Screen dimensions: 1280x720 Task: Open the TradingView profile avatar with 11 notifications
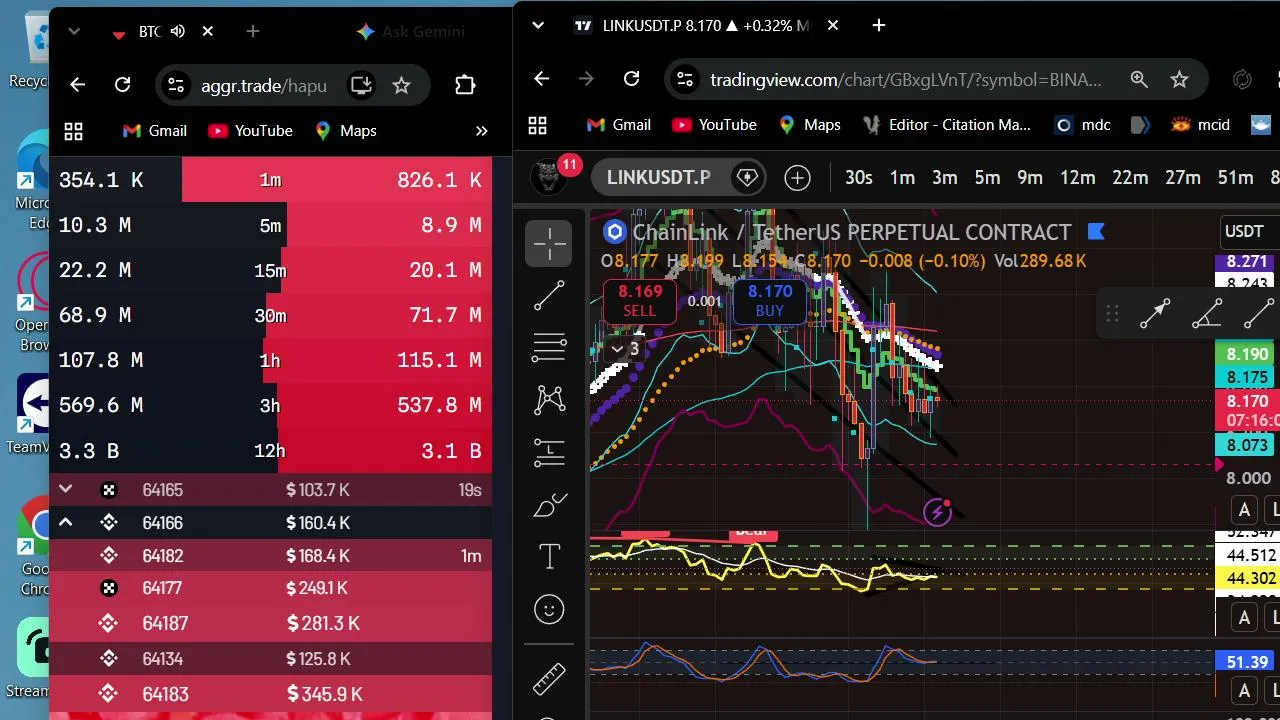pyautogui.click(x=549, y=178)
